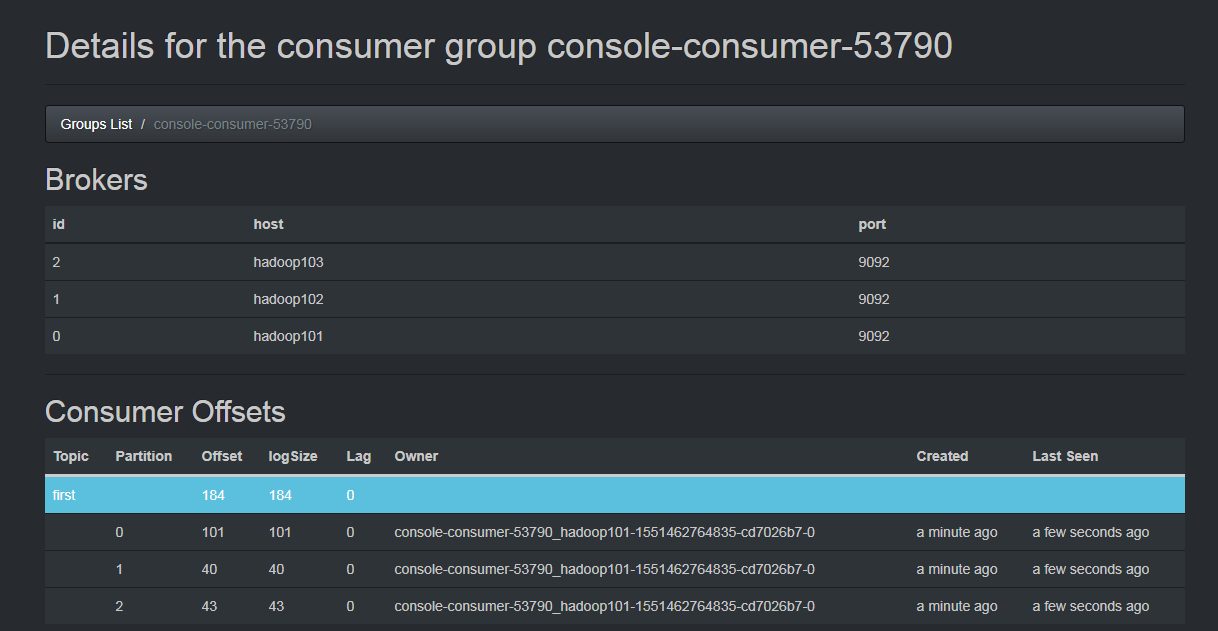Select the Topic column header
1218x631 pixels.
coord(71,456)
